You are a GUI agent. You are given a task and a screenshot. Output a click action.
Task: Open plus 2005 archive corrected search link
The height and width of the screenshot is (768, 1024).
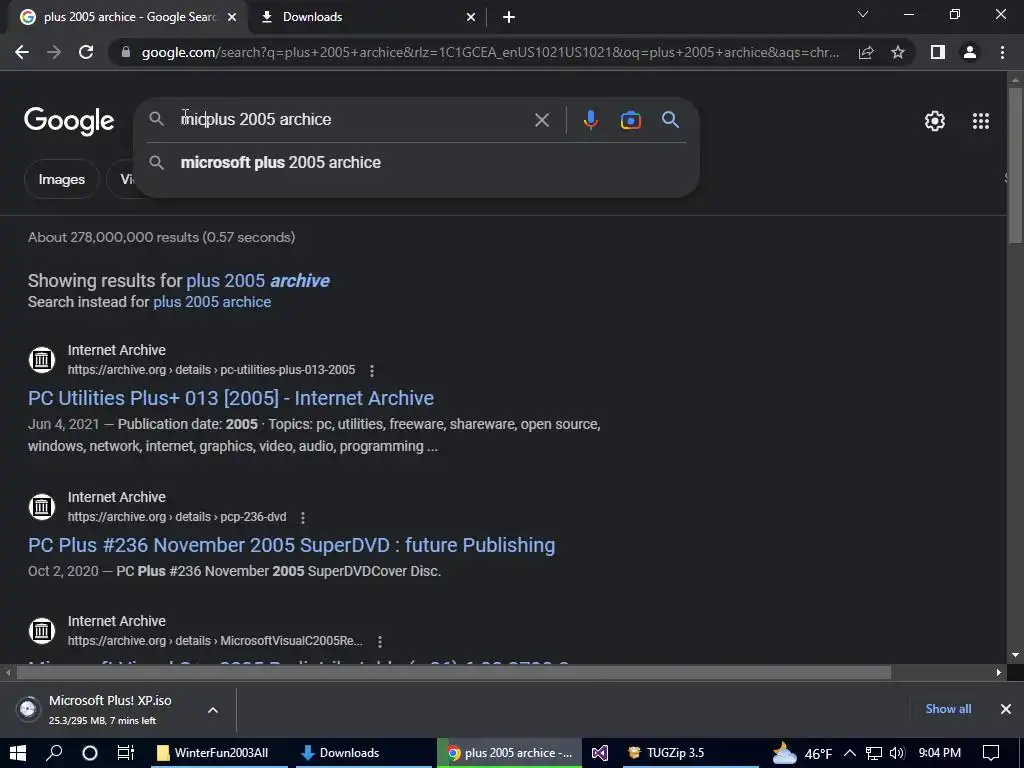point(258,281)
